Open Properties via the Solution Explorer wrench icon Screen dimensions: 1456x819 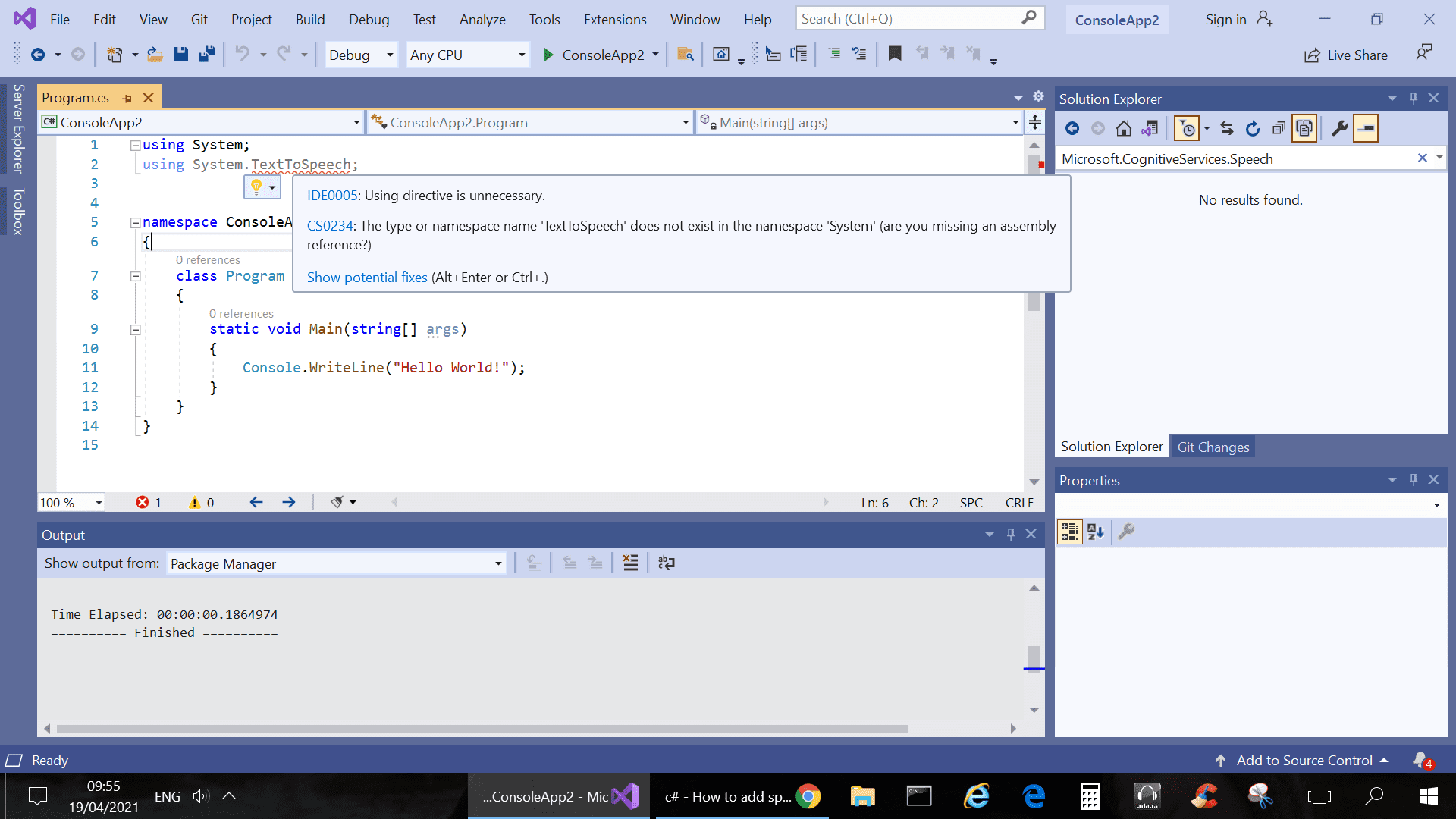pyautogui.click(x=1339, y=129)
